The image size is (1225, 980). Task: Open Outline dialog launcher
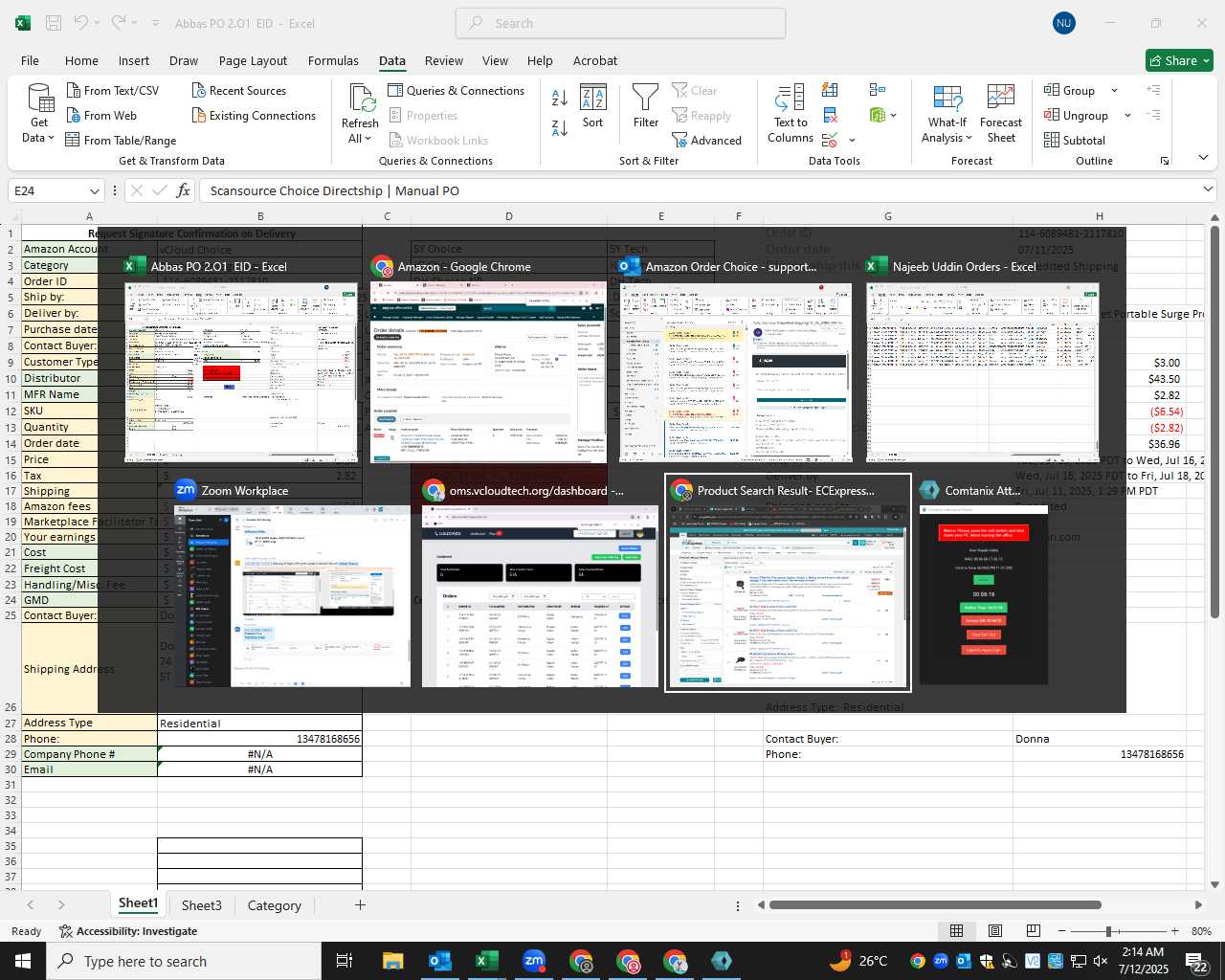tap(1165, 161)
